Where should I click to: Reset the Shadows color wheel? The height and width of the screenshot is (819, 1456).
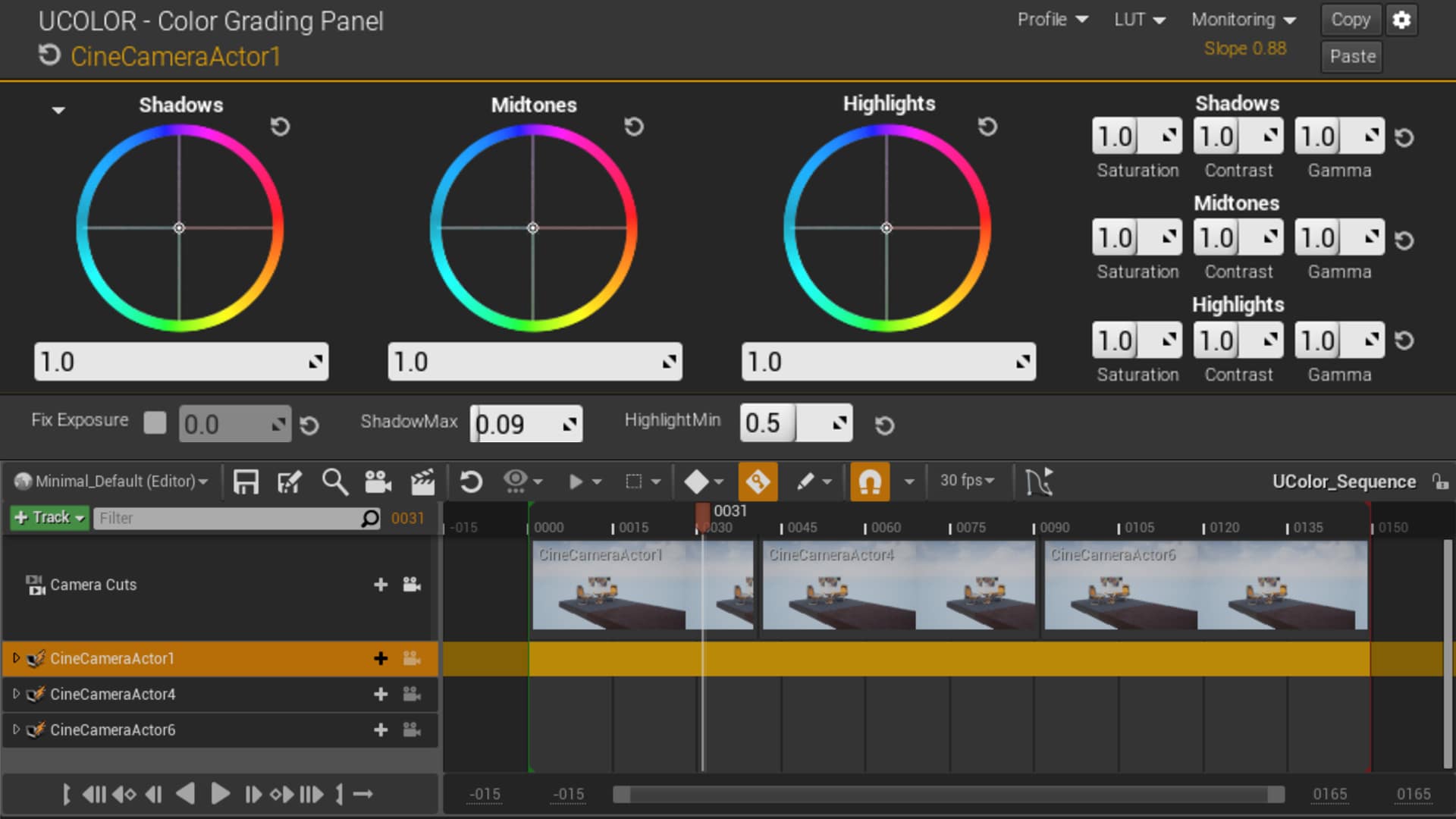[280, 127]
